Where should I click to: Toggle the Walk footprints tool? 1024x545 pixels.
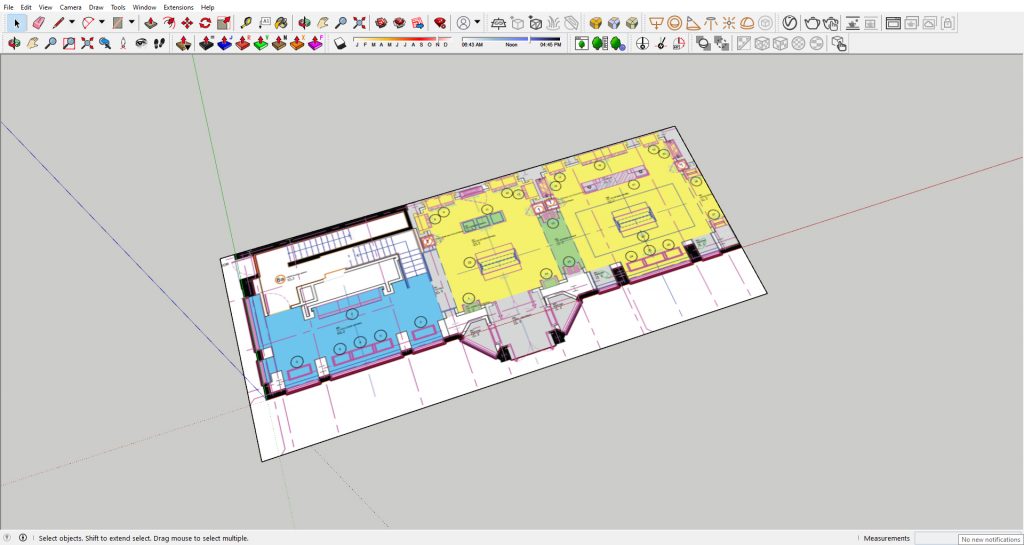[159, 43]
